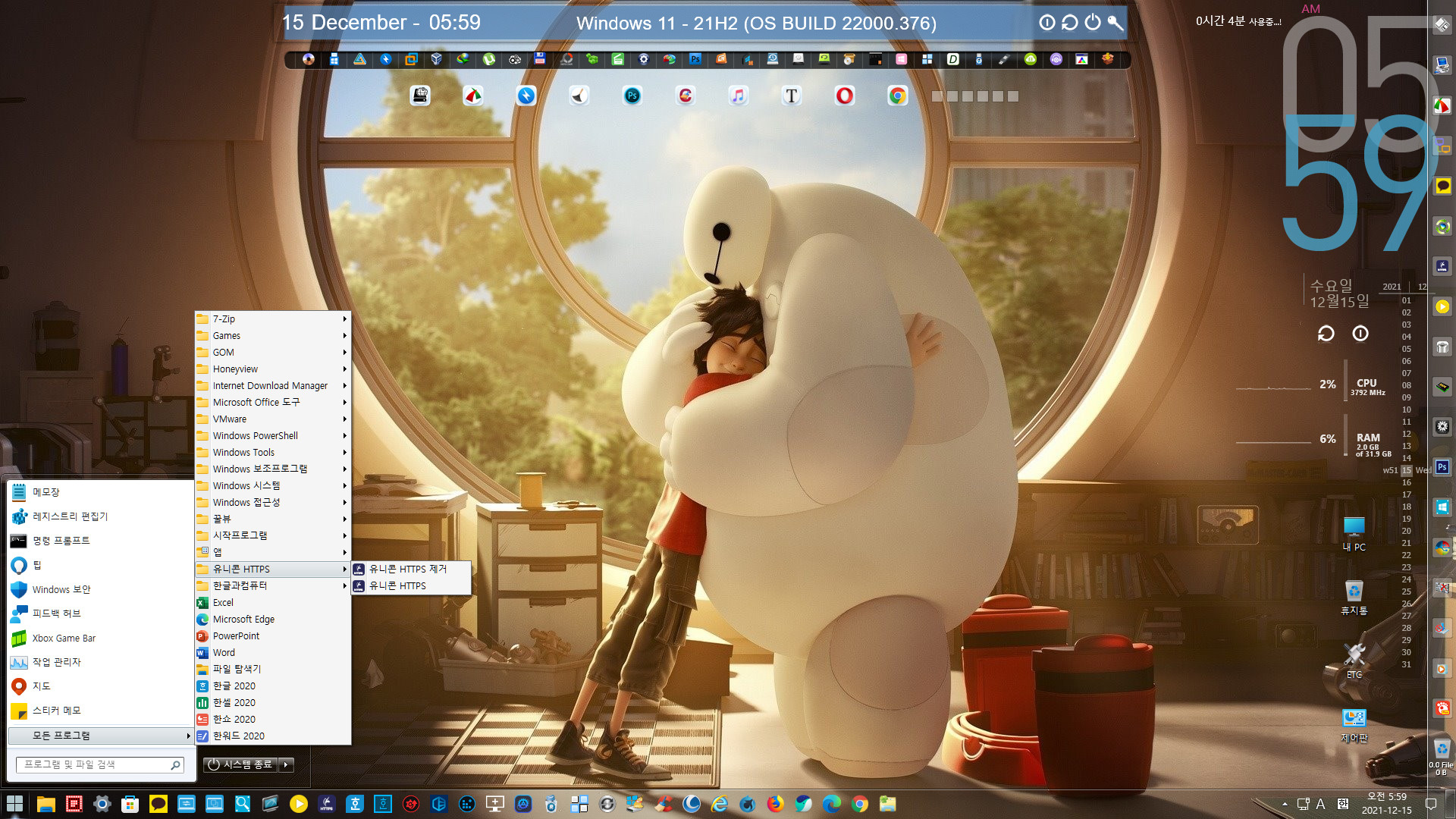Open 메모장 in the start menu
The height and width of the screenshot is (819, 1456).
[x=100, y=492]
